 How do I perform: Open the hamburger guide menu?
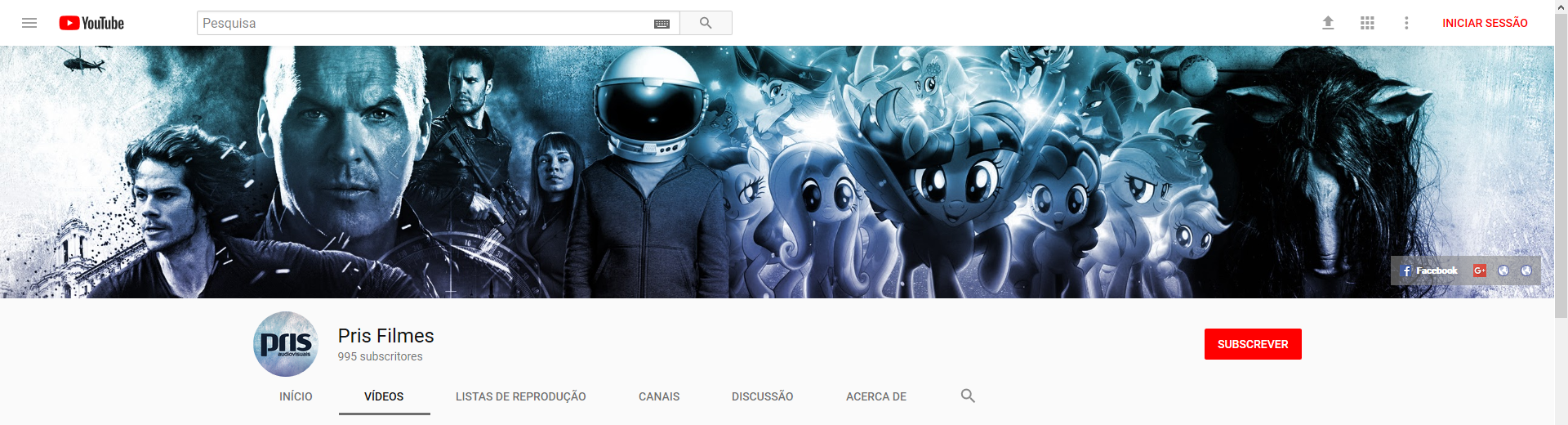29,23
